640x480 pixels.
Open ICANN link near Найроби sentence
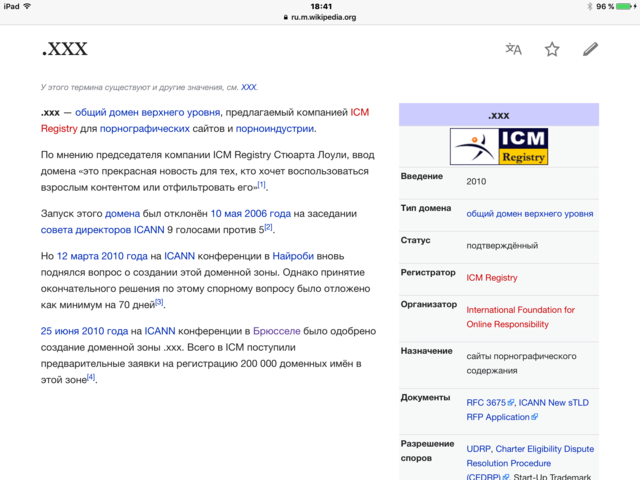click(x=179, y=256)
